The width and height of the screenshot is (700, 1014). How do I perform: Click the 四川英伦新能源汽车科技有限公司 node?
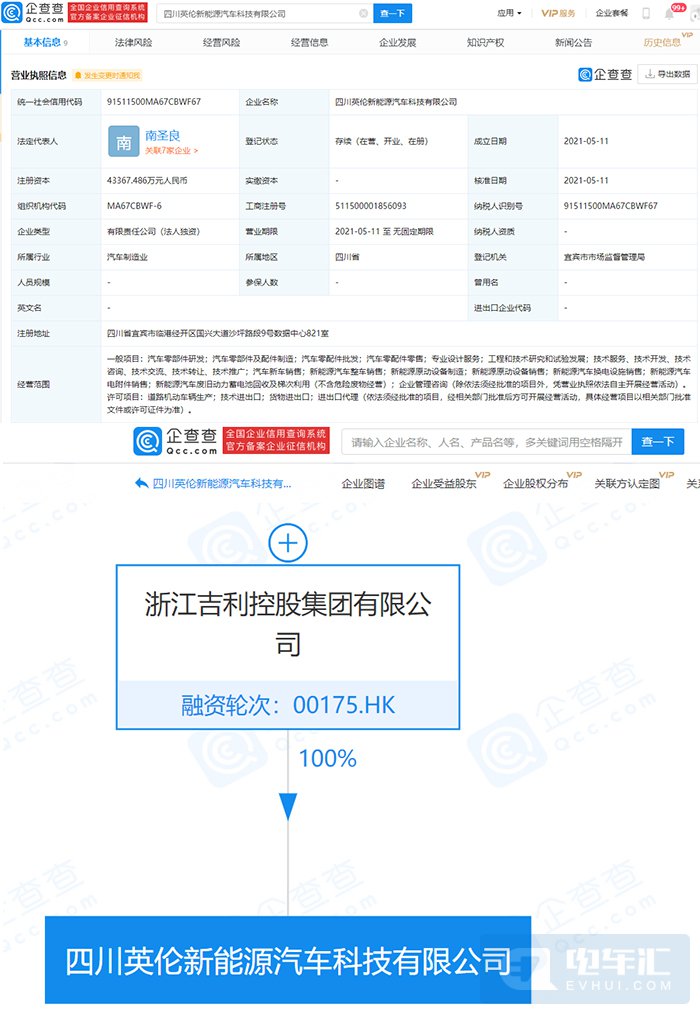(288, 961)
